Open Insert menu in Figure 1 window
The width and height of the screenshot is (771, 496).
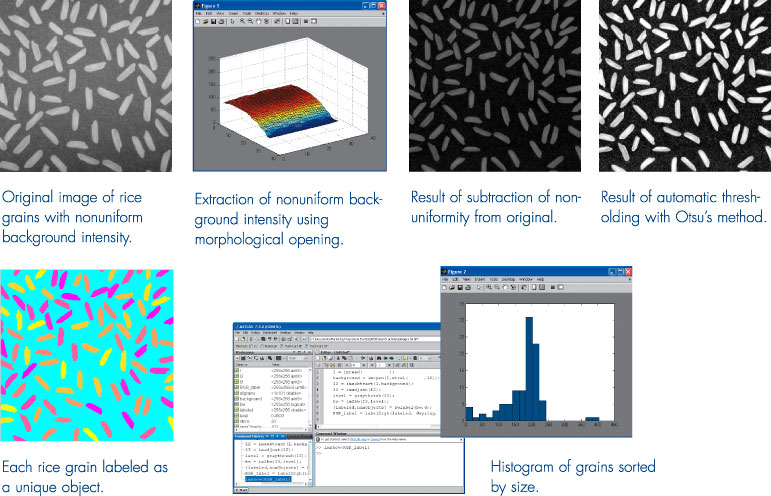(234, 13)
